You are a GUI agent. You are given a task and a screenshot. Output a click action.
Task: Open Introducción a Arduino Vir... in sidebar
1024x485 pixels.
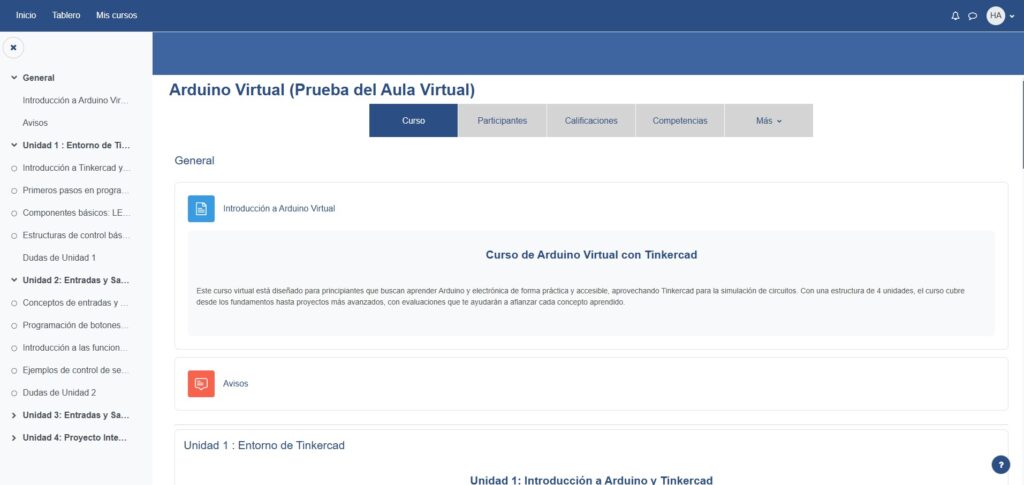(x=75, y=101)
